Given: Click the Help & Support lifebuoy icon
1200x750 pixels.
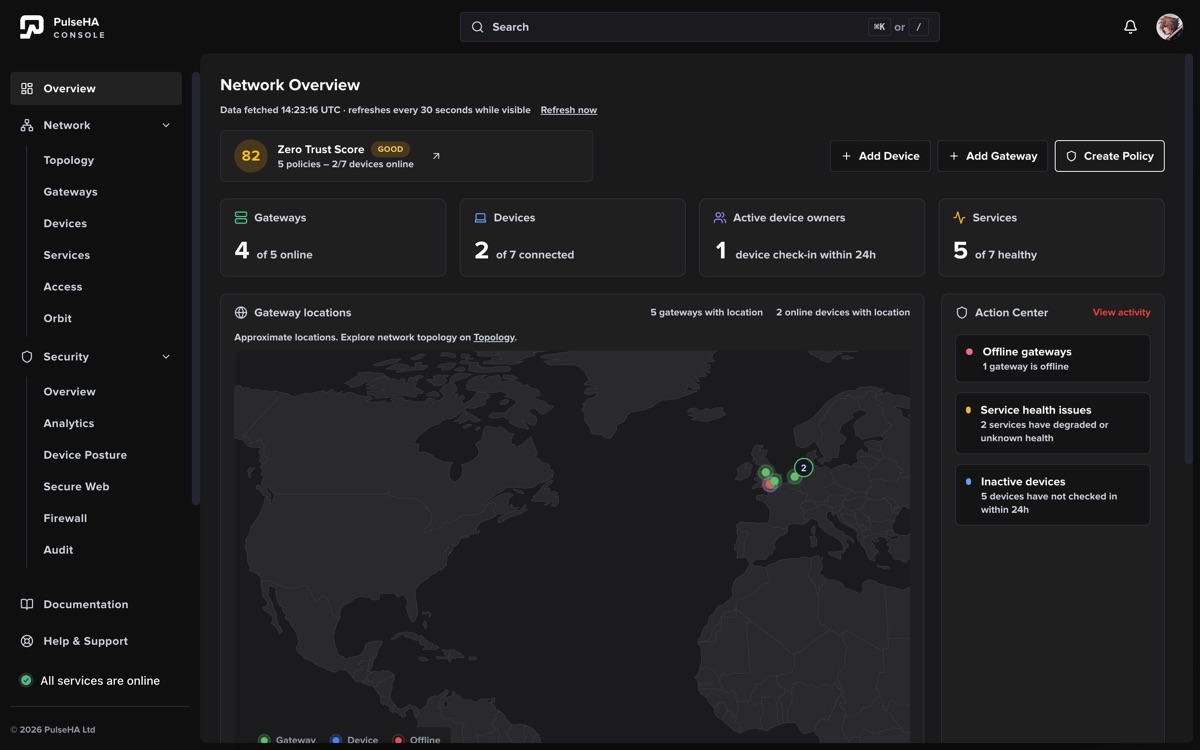Looking at the screenshot, I should click(27, 641).
